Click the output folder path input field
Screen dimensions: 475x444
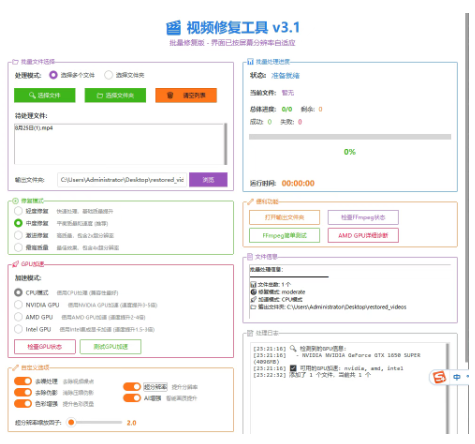click(x=122, y=180)
